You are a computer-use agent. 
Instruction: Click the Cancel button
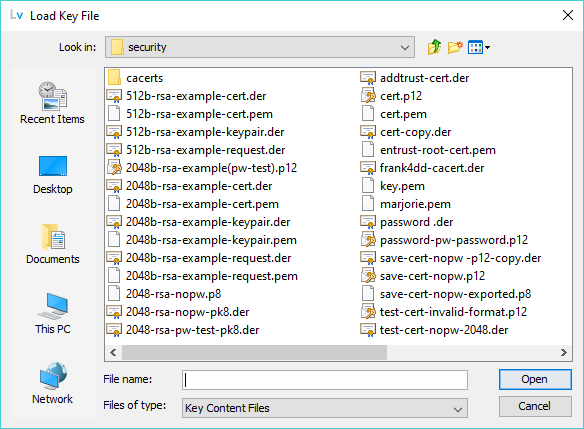535,406
